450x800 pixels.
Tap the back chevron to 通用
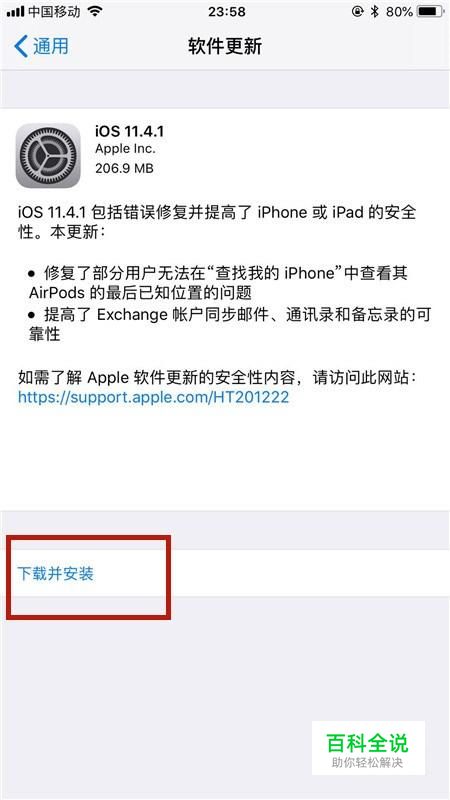(x=21, y=46)
